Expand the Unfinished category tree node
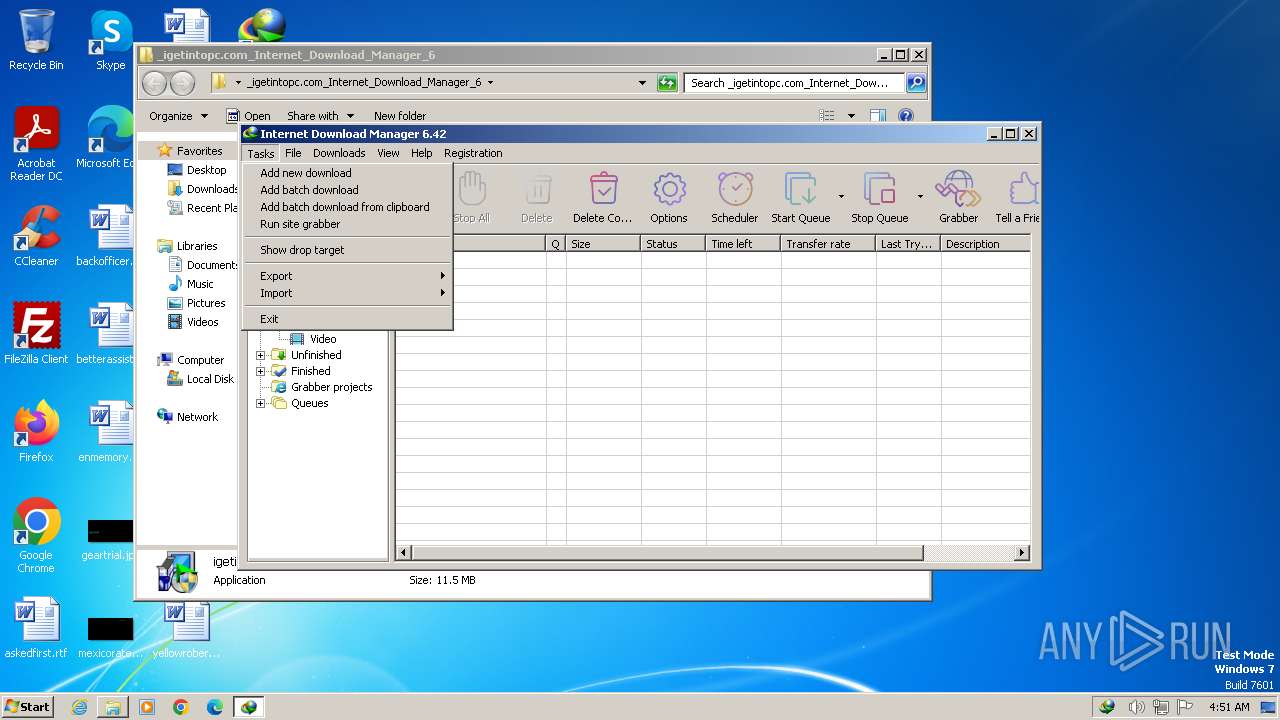Image resolution: width=1280 pixels, height=720 pixels. [261, 355]
